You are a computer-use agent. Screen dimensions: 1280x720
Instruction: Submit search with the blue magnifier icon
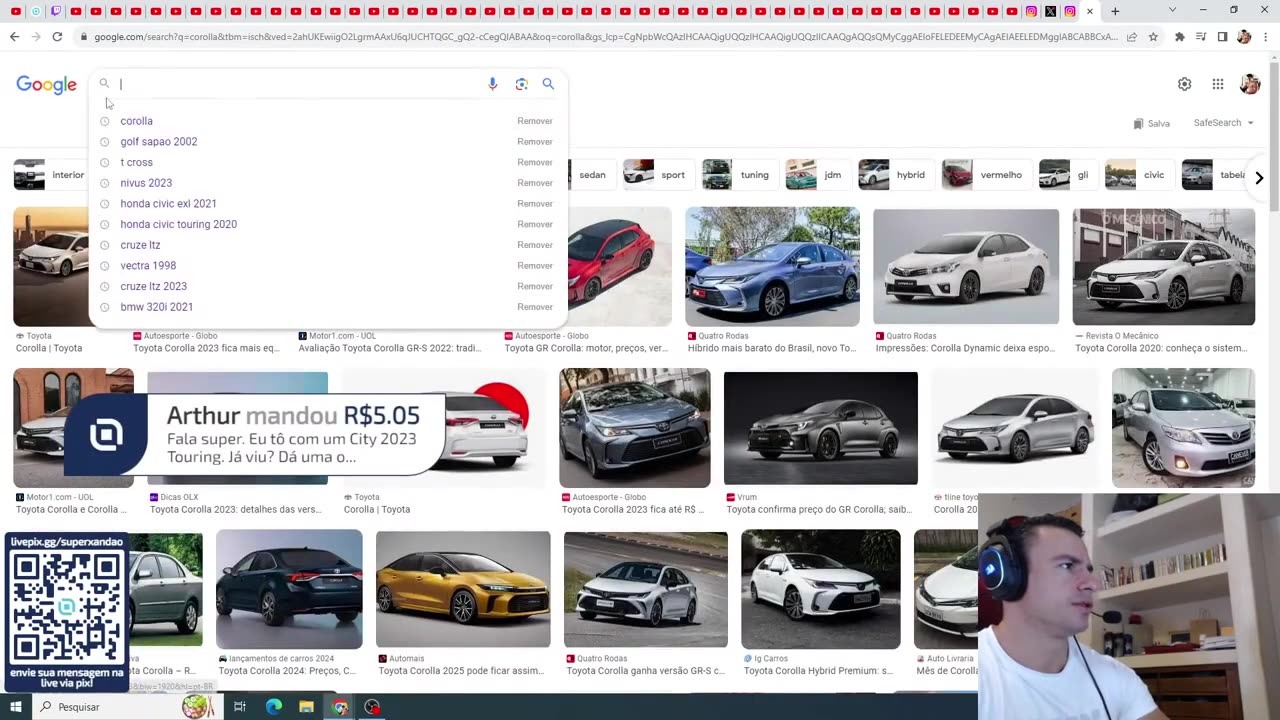coord(548,84)
